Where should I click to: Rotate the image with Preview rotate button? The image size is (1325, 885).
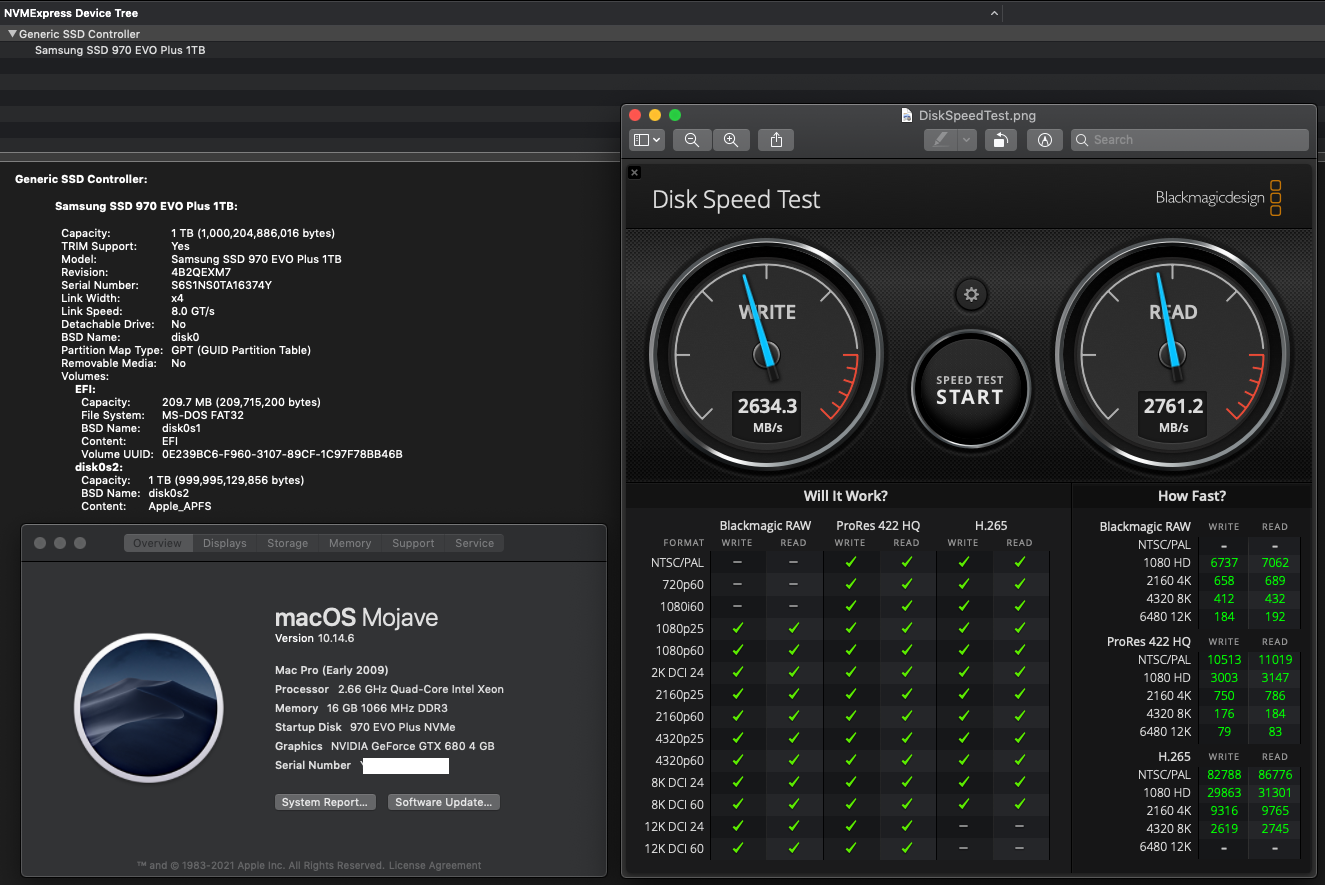click(x=1001, y=140)
